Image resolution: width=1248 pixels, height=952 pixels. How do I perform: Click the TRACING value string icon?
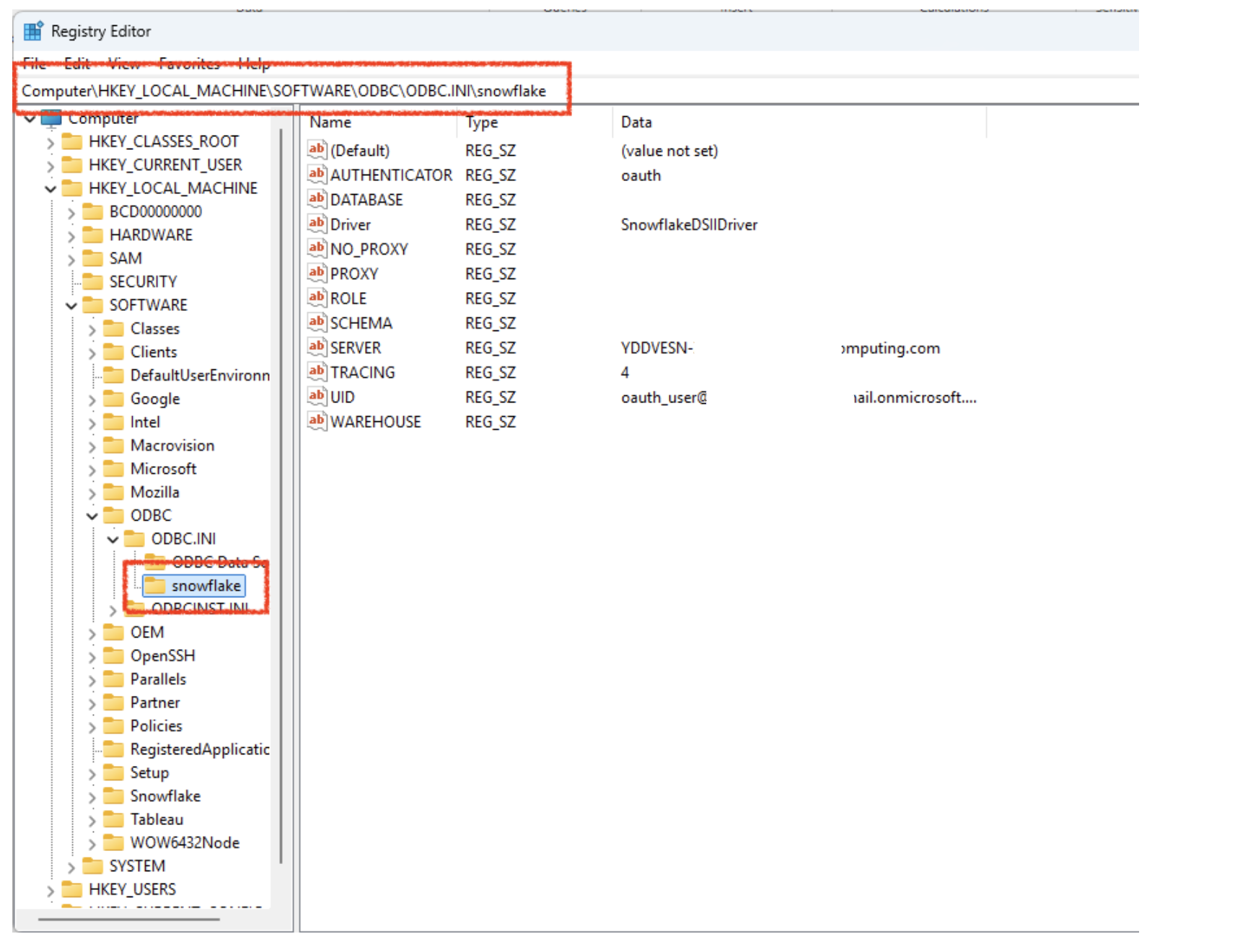(x=317, y=372)
